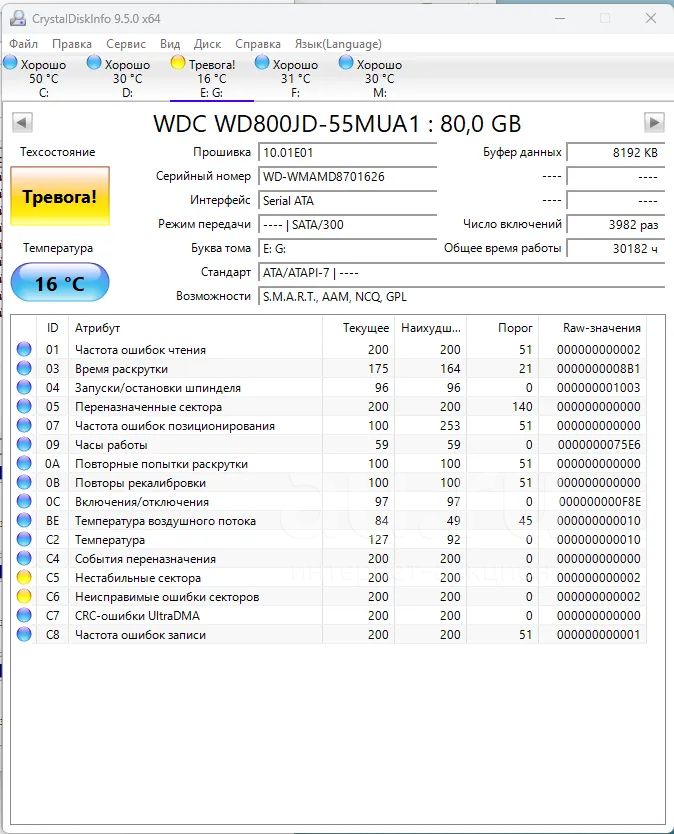Screen dimensions: 674x834
Task: Click the Стандарт field ATA/ATAPI-7
Action: [462, 272]
